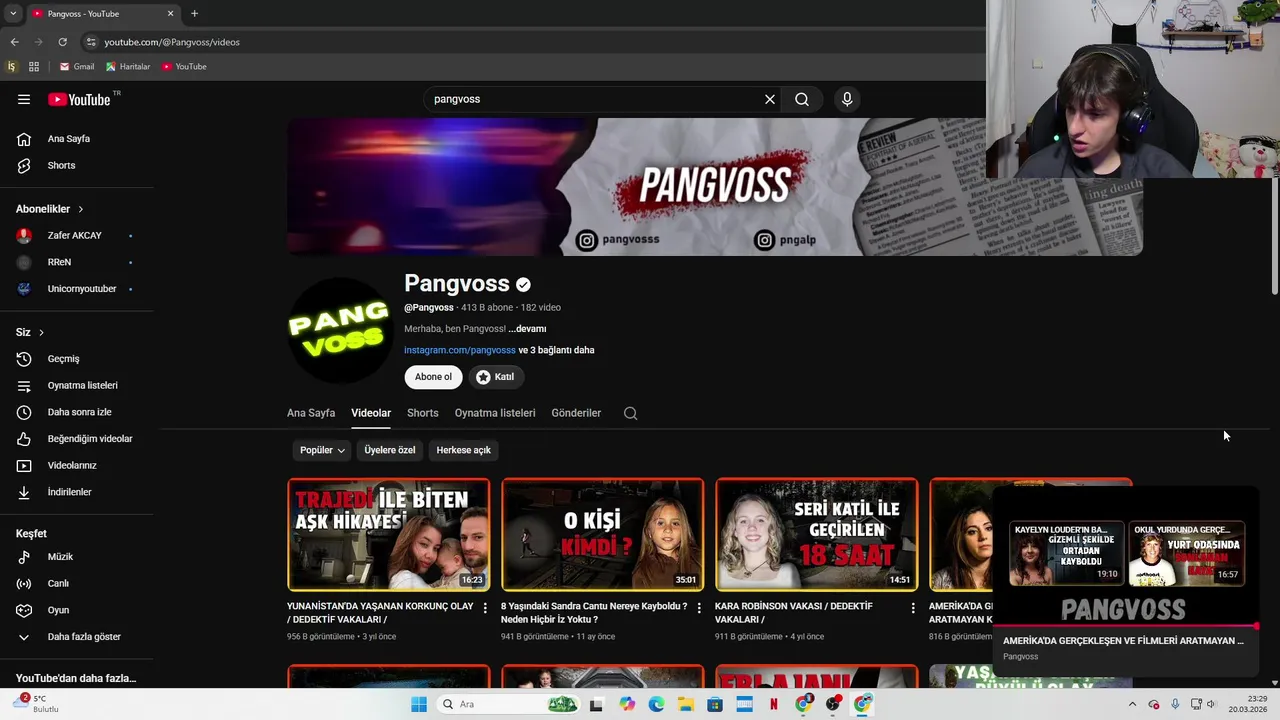The height and width of the screenshot is (720, 1280).
Task: Open the Zafer AKCAY subscription
Action: (x=77, y=236)
